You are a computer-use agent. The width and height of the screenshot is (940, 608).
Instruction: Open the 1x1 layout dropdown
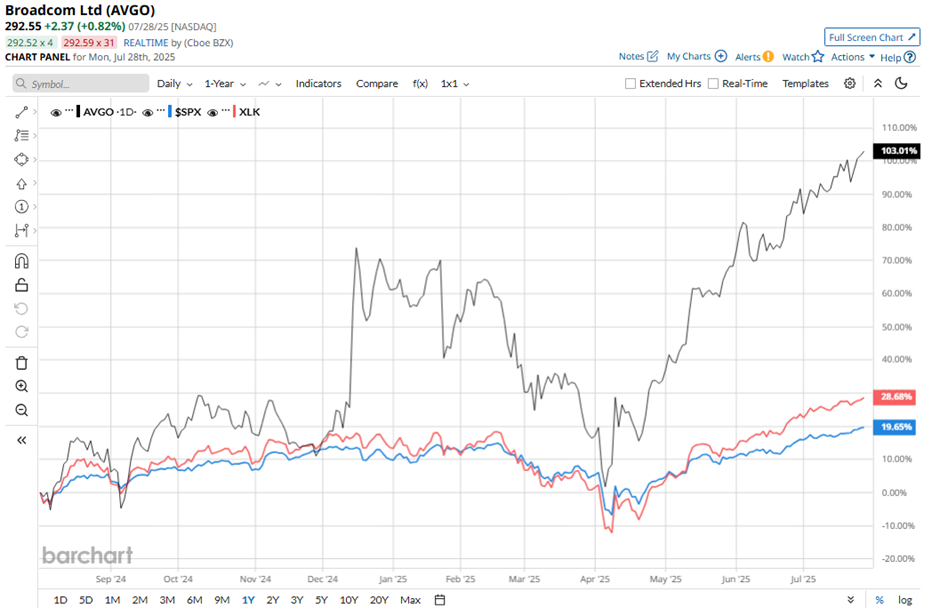(x=455, y=84)
